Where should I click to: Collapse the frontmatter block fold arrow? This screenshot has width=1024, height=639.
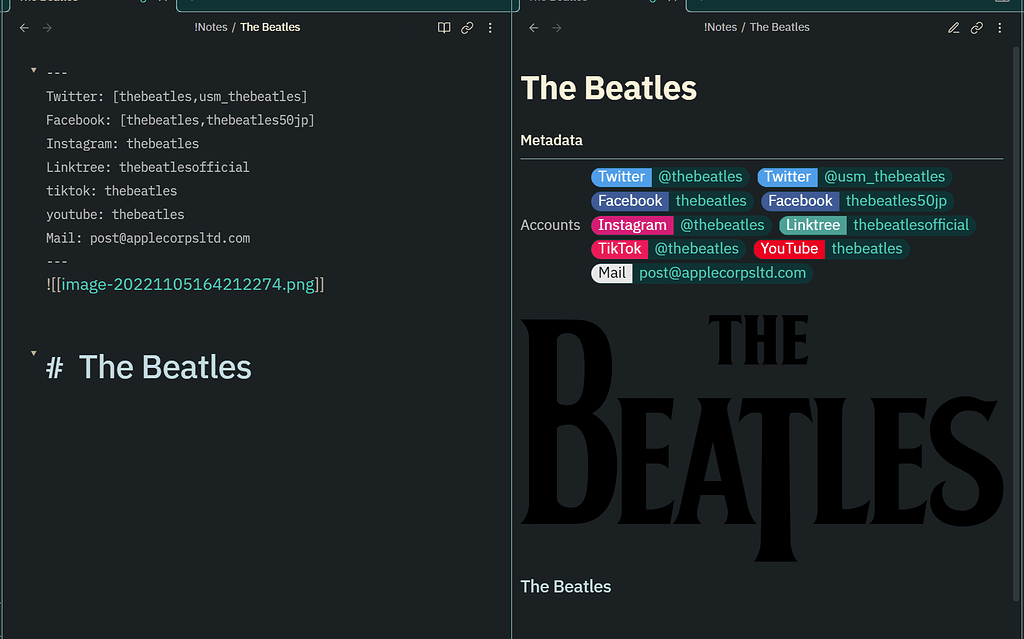pos(34,71)
